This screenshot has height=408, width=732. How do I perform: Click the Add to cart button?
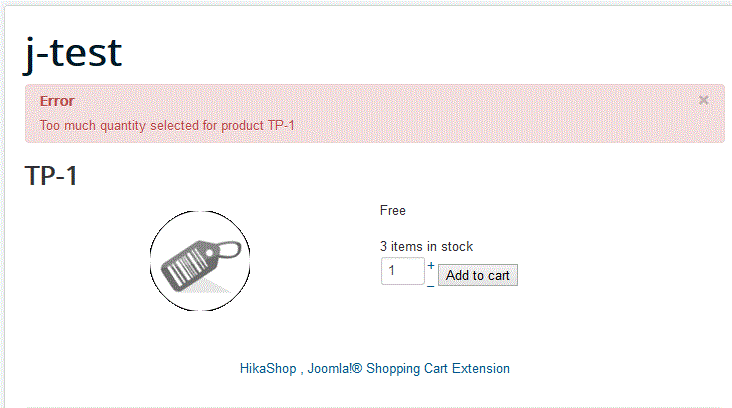pos(477,276)
